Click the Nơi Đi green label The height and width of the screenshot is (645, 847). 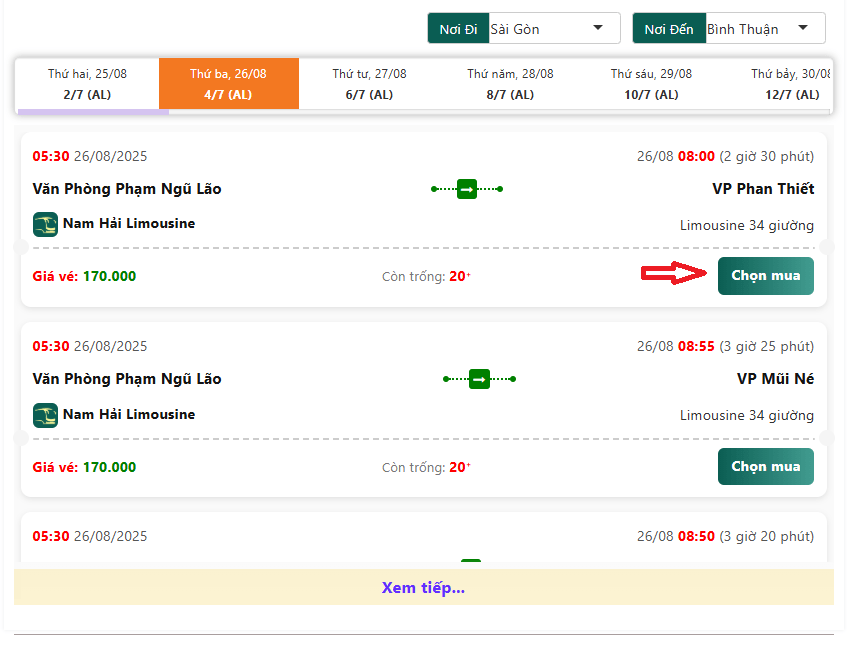tap(458, 29)
